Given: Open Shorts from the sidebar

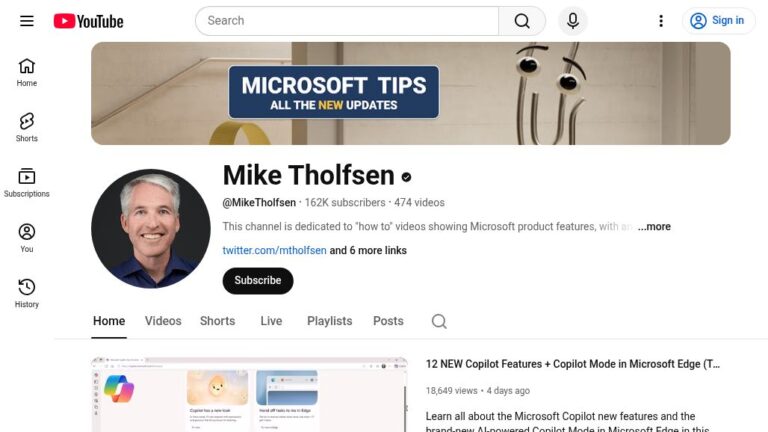Looking at the screenshot, I should (x=27, y=128).
